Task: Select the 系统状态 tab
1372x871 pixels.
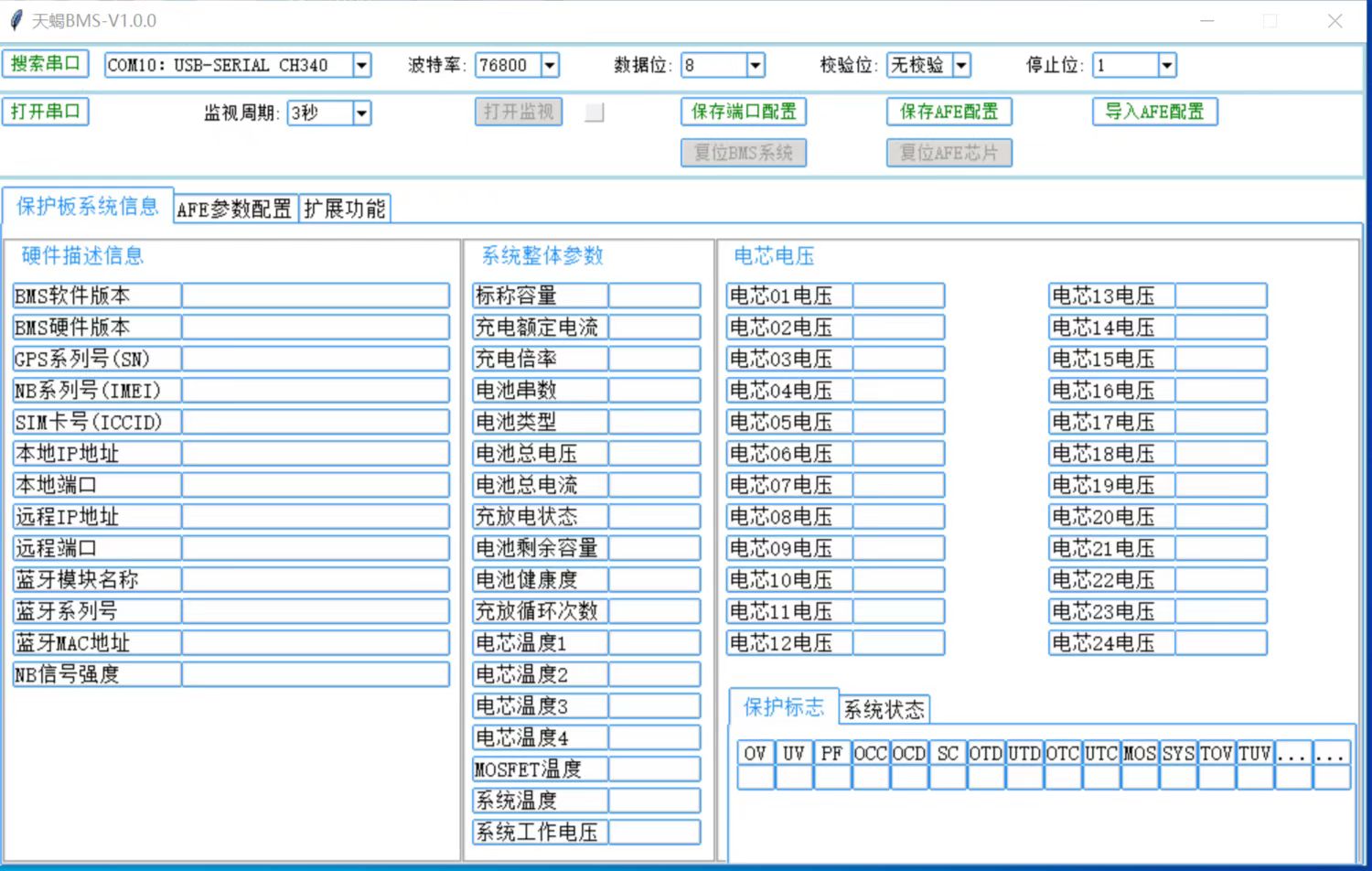Action: (884, 710)
